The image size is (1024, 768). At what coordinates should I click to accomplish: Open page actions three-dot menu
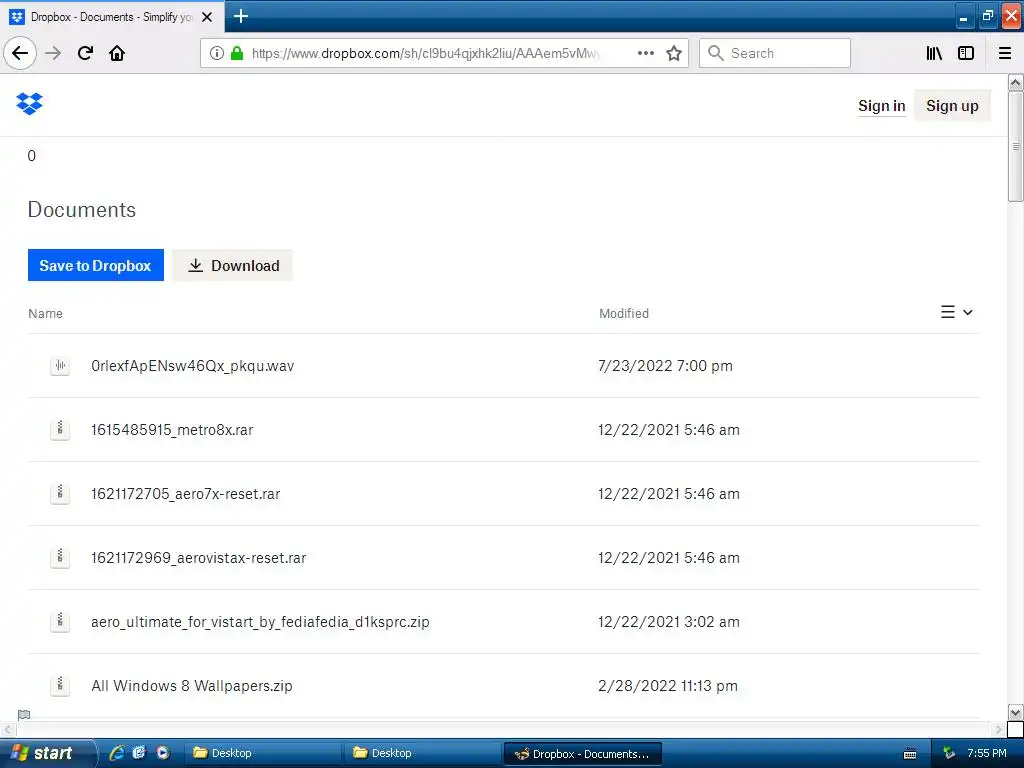(645, 53)
